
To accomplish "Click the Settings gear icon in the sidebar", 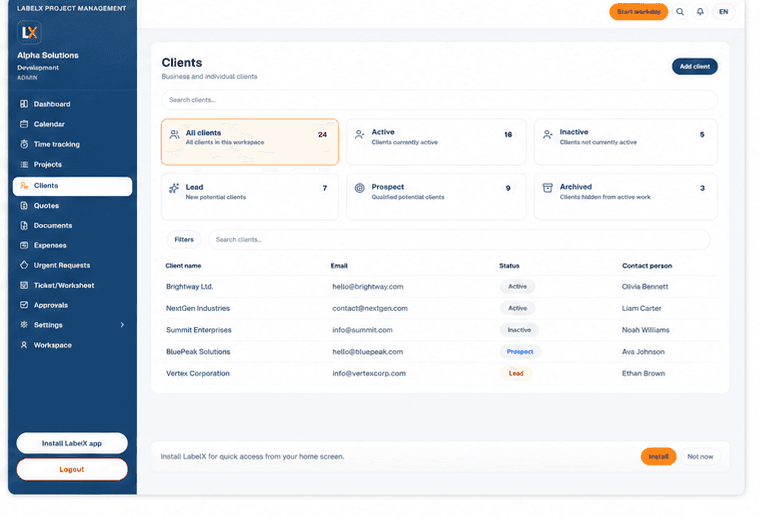I will [24, 325].
